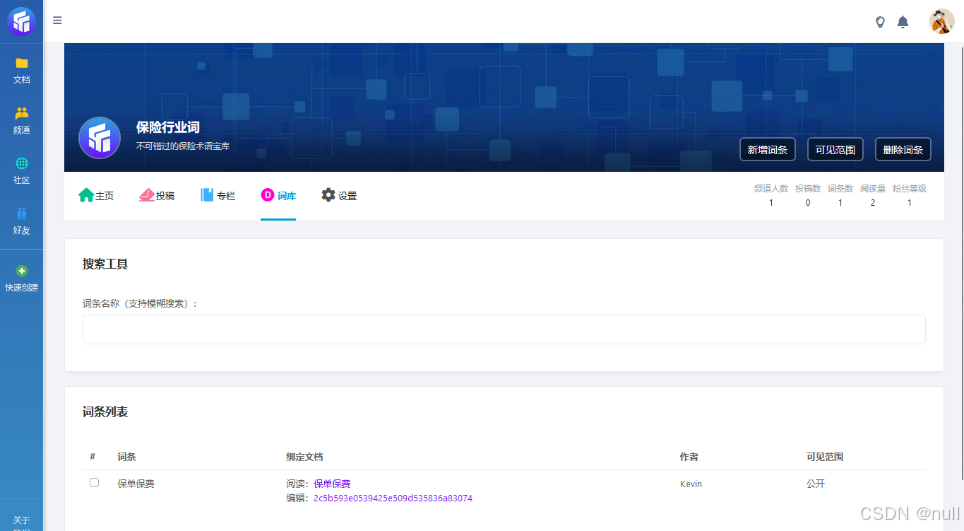Click the lightbulb tips icon
The width and height of the screenshot is (964, 531).
[880, 22]
